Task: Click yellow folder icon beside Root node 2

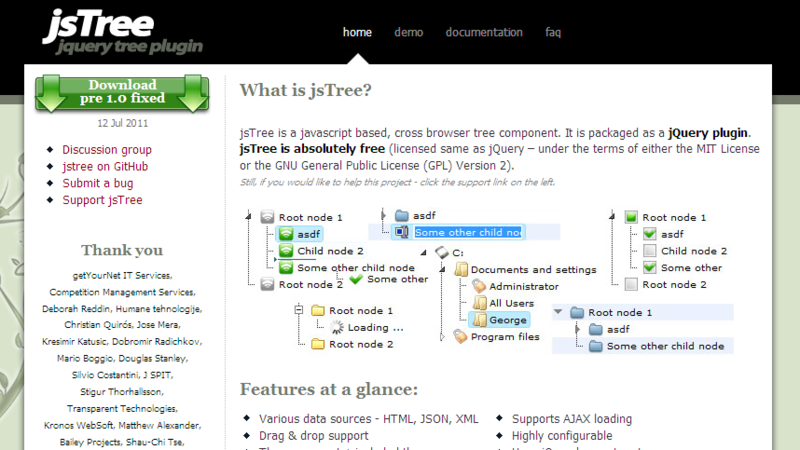Action: [x=318, y=344]
